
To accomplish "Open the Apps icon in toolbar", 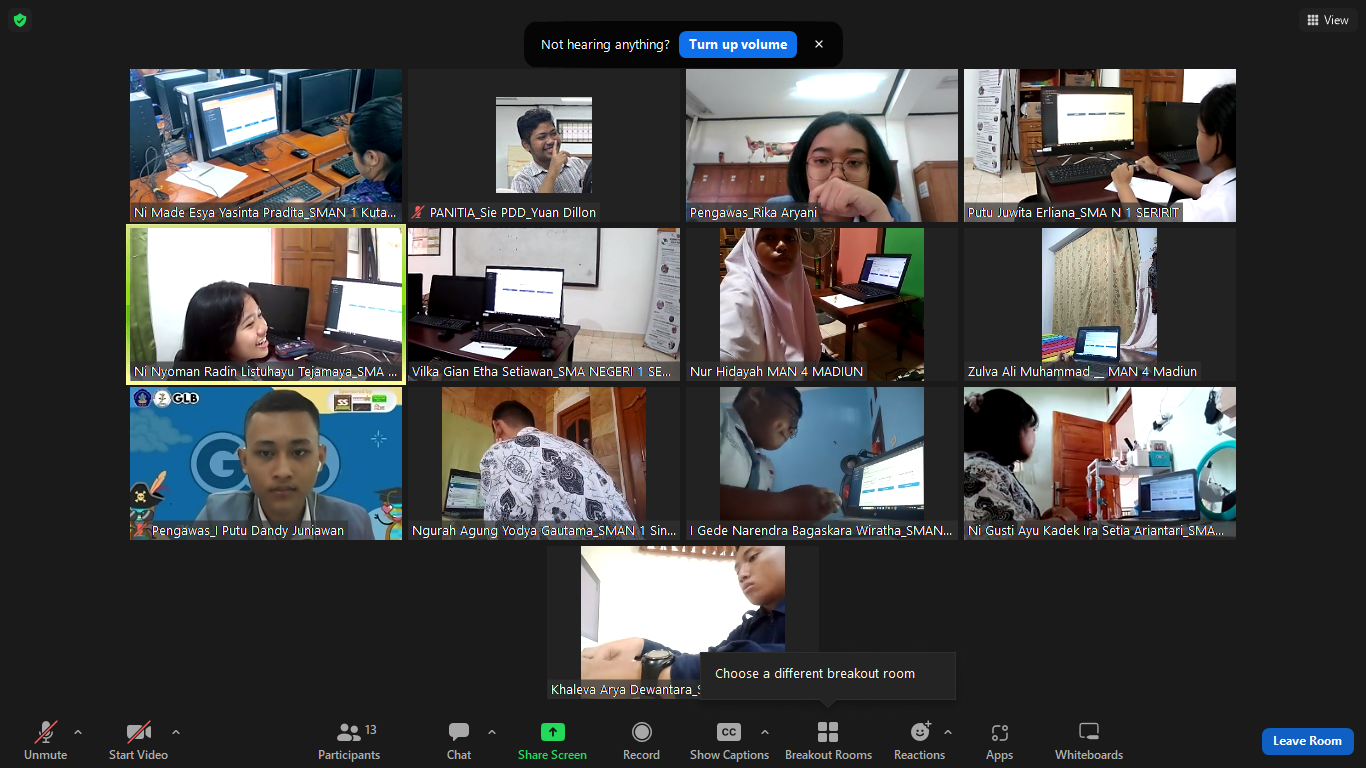I will point(999,733).
